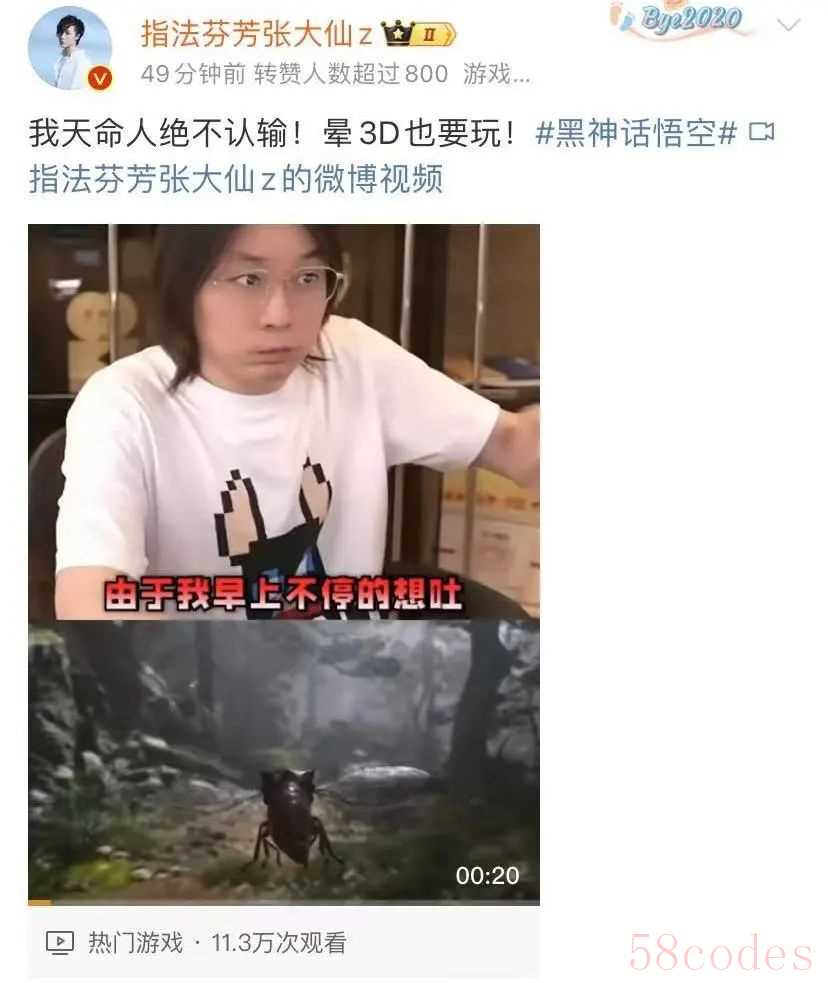Tap the play screen icon beside 热门游戏
Viewport: 828px width, 983px height.
coord(60,943)
